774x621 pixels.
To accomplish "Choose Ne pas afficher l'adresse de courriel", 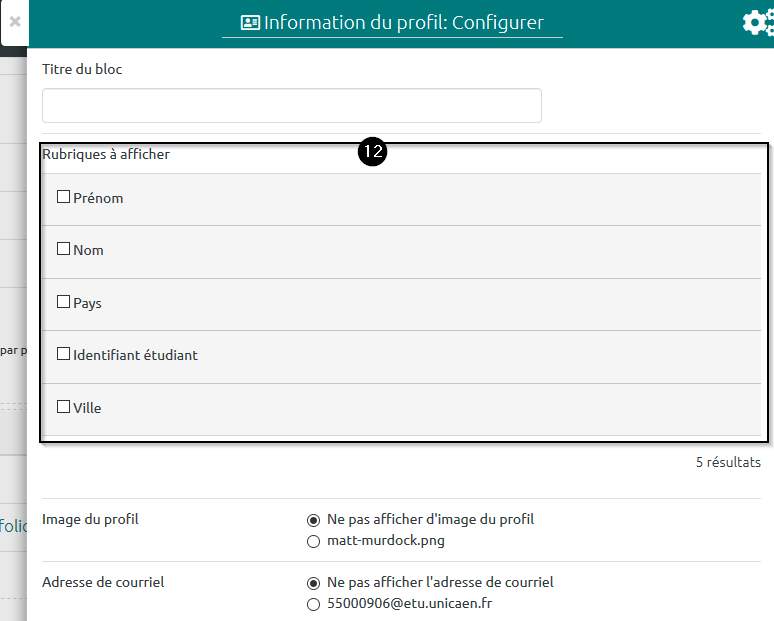I will tap(314, 583).
